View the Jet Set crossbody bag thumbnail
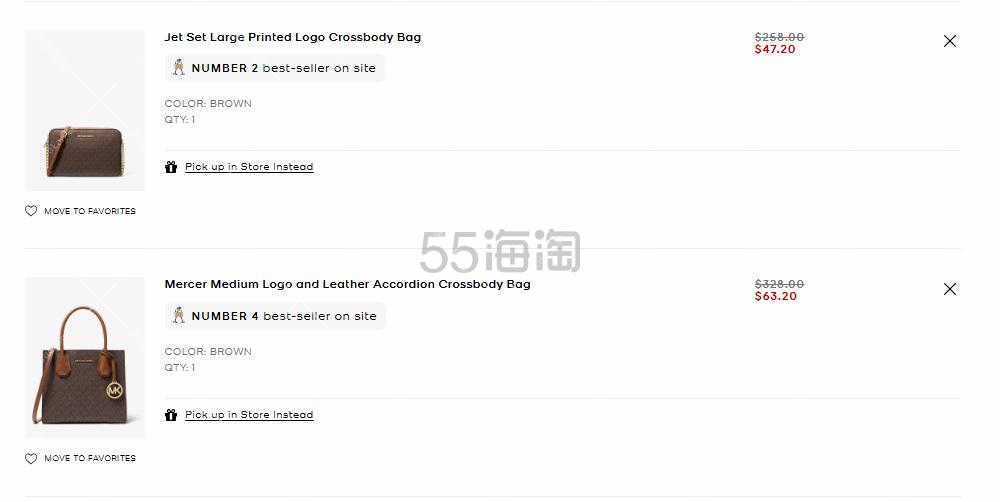This screenshot has height=502, width=1000. pyautogui.click(x=85, y=110)
